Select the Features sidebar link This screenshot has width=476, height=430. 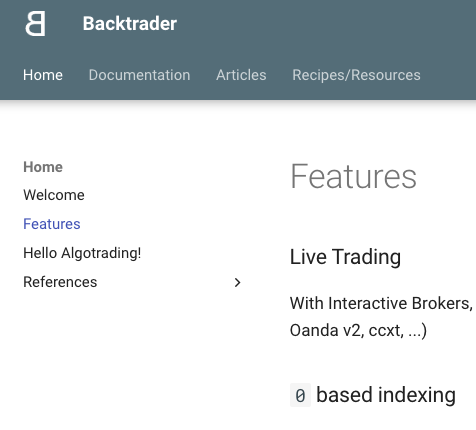52,224
